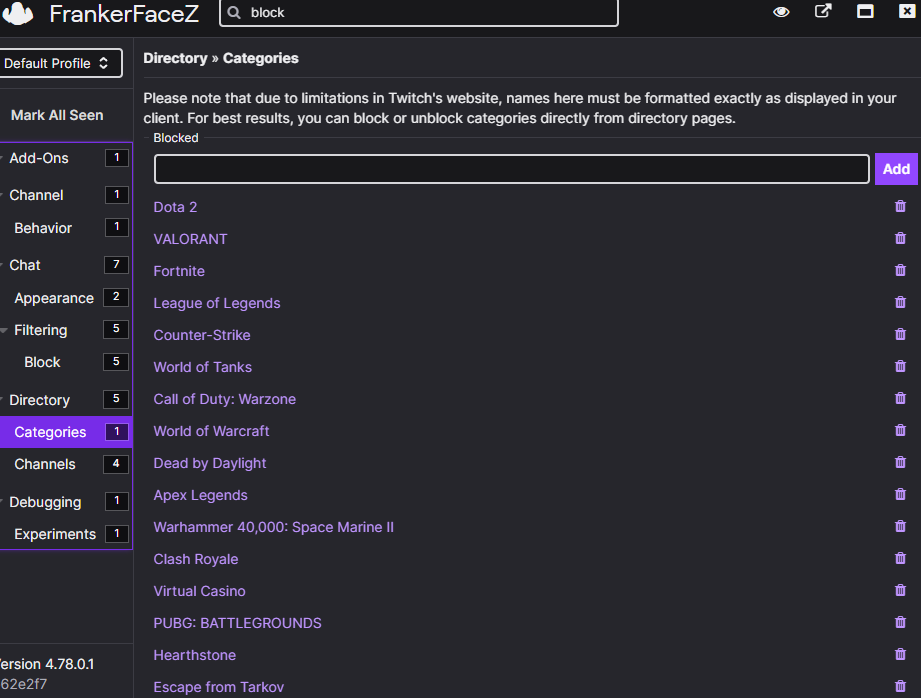
Task: Collapse the Filtering section arrow
Action: (5, 330)
